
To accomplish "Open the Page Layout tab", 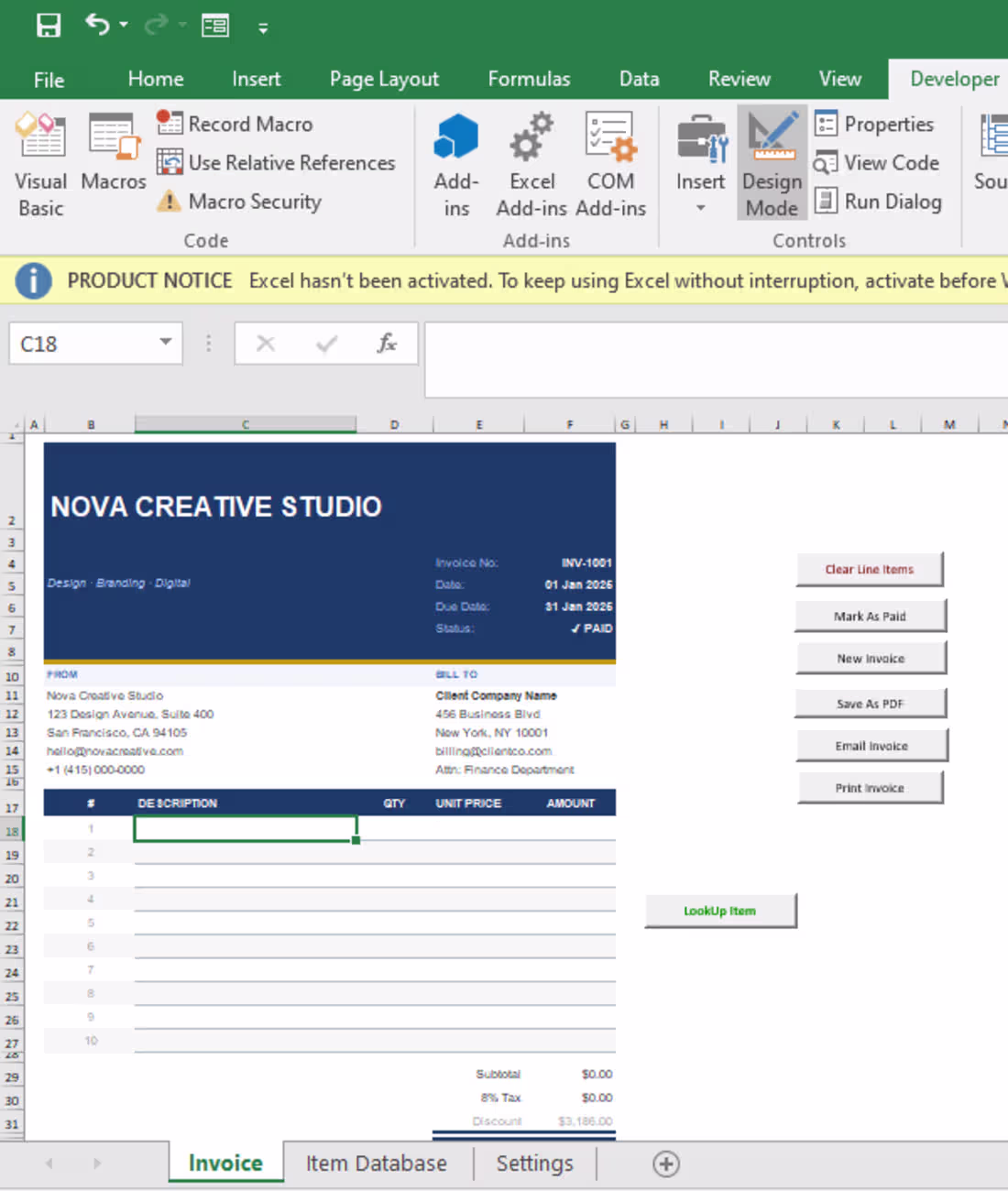I will 384,80.
